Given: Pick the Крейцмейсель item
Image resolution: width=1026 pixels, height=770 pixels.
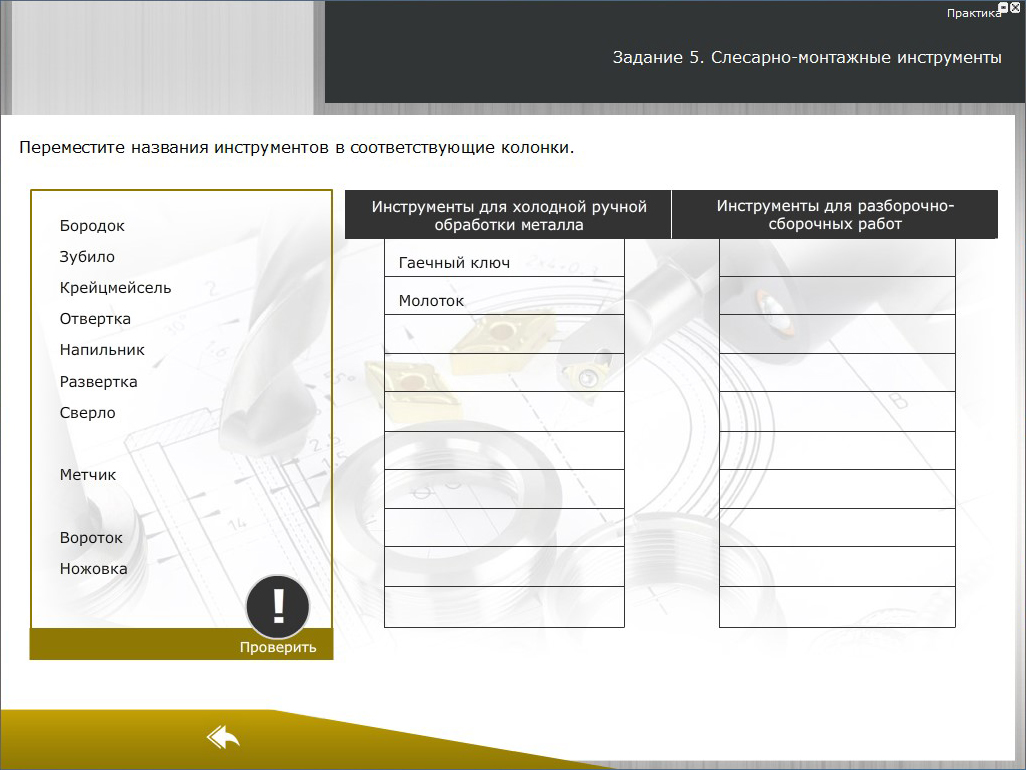Looking at the screenshot, I should coord(115,288).
